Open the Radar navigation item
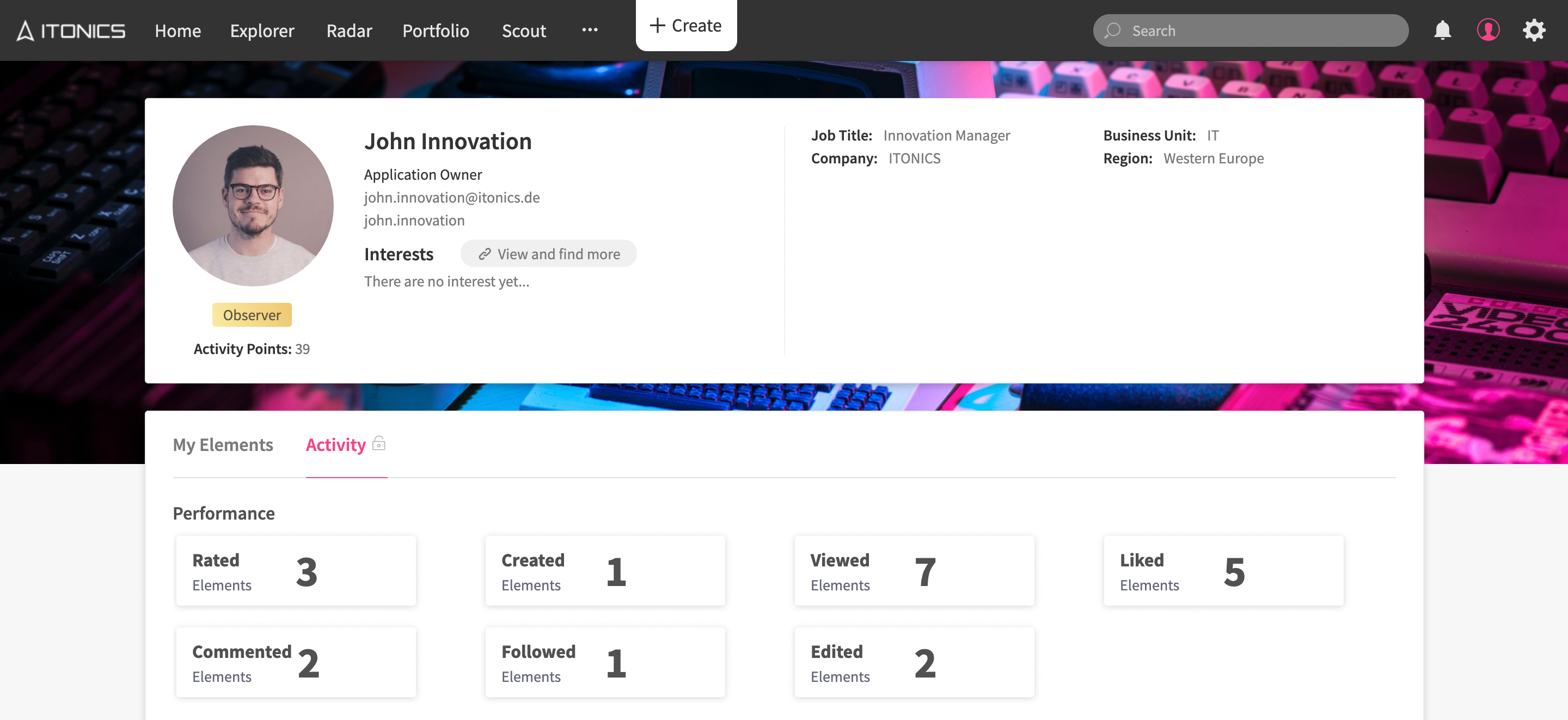 pos(349,30)
